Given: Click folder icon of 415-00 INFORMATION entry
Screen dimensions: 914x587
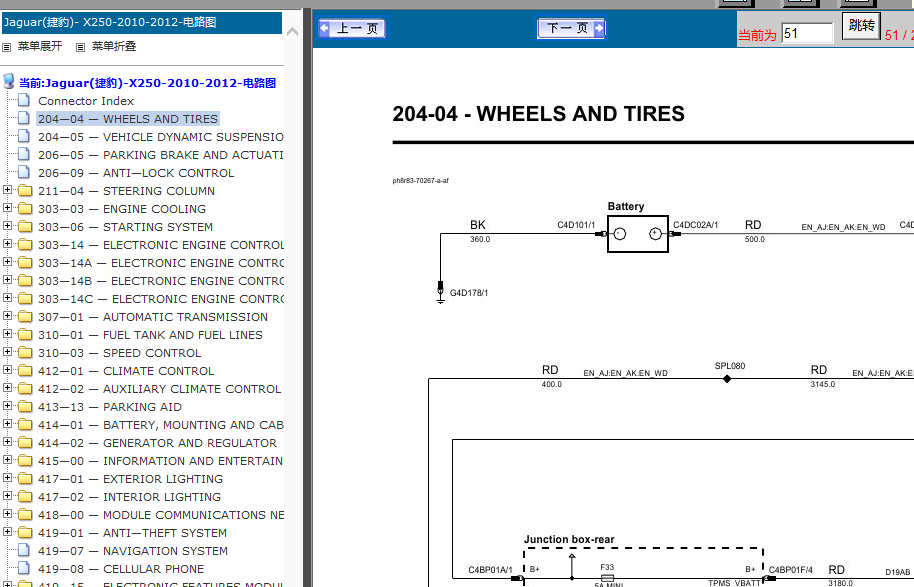Looking at the screenshot, I should click(x=25, y=461).
